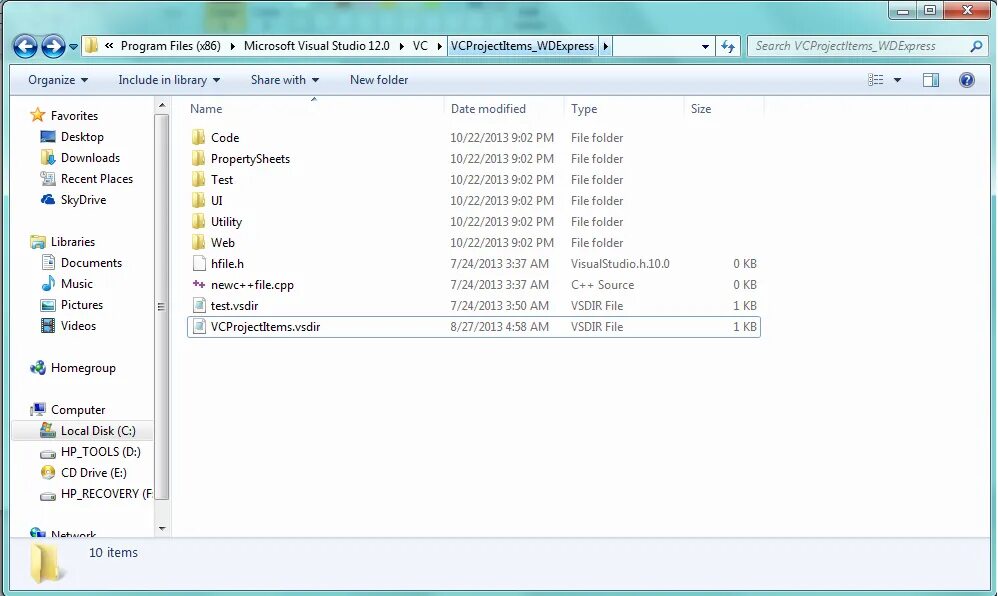Expand arrow after Program Files (x86) breadcrumb

(x=232, y=46)
